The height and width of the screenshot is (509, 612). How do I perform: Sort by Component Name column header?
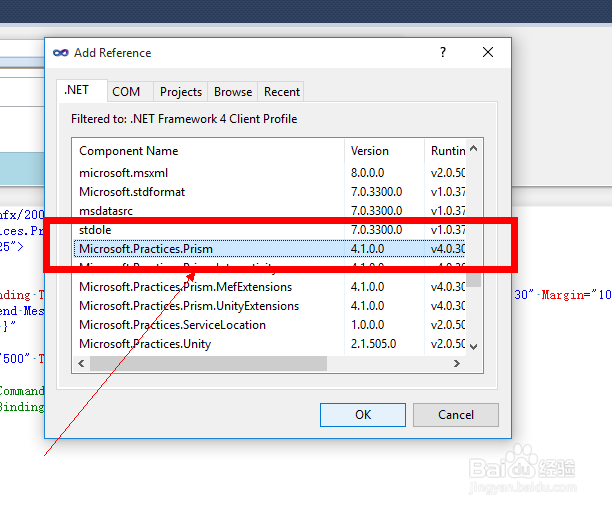(x=208, y=151)
